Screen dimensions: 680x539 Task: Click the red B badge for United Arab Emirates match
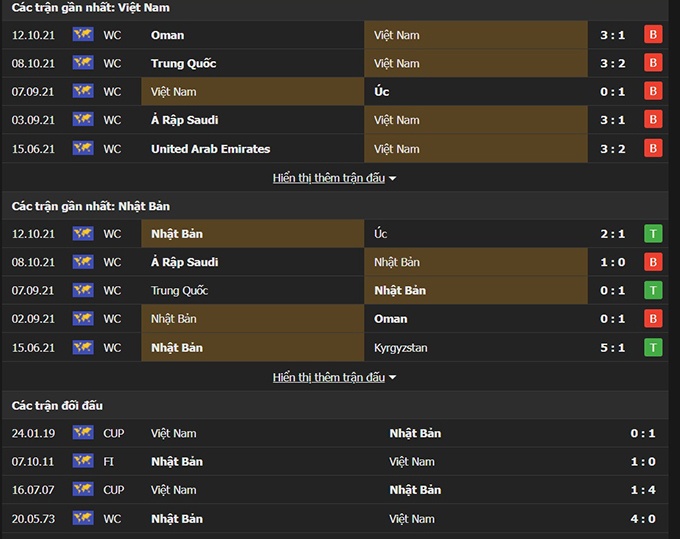click(653, 149)
